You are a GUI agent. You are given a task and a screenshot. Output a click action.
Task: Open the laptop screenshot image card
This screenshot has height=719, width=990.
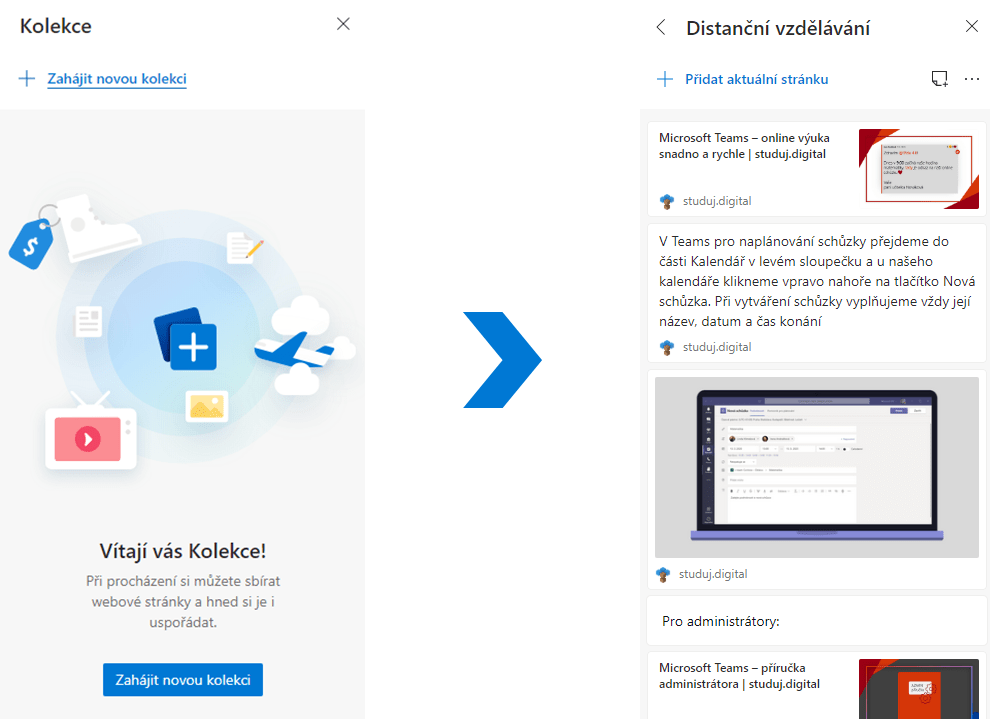coord(816,467)
